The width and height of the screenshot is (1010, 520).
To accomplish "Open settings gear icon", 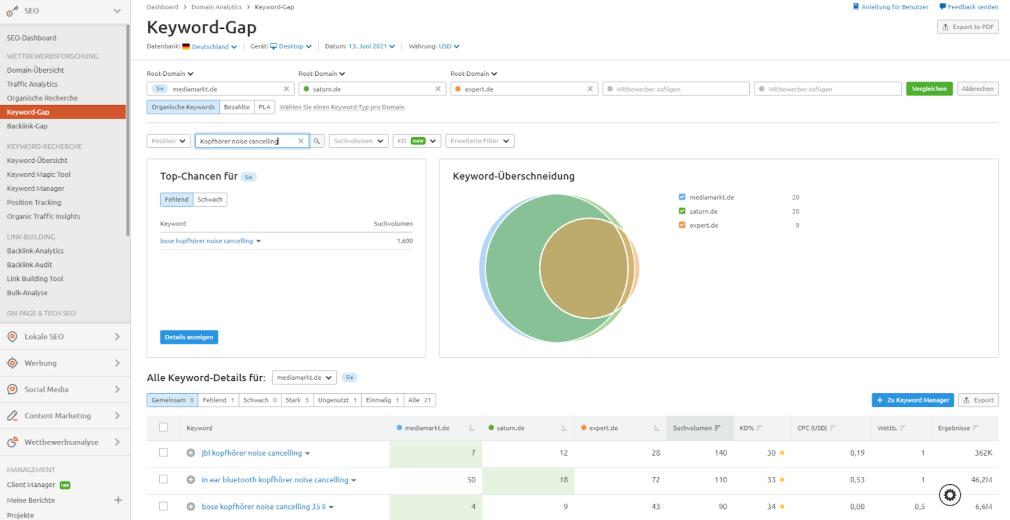I will click(951, 495).
